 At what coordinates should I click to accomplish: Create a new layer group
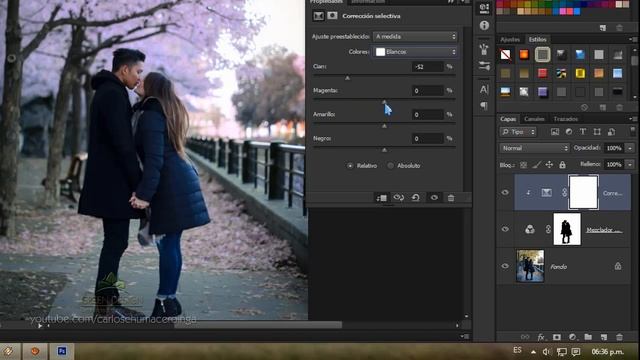point(588,337)
